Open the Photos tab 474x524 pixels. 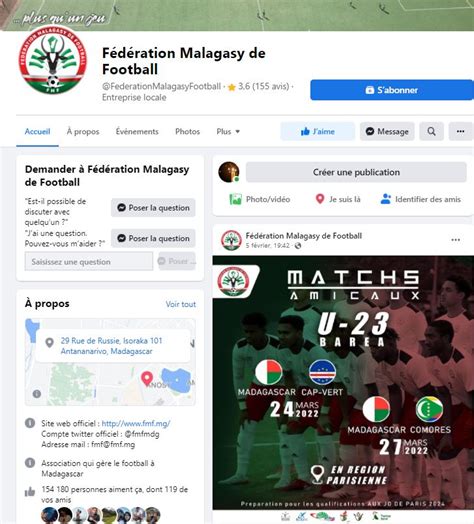188,132
